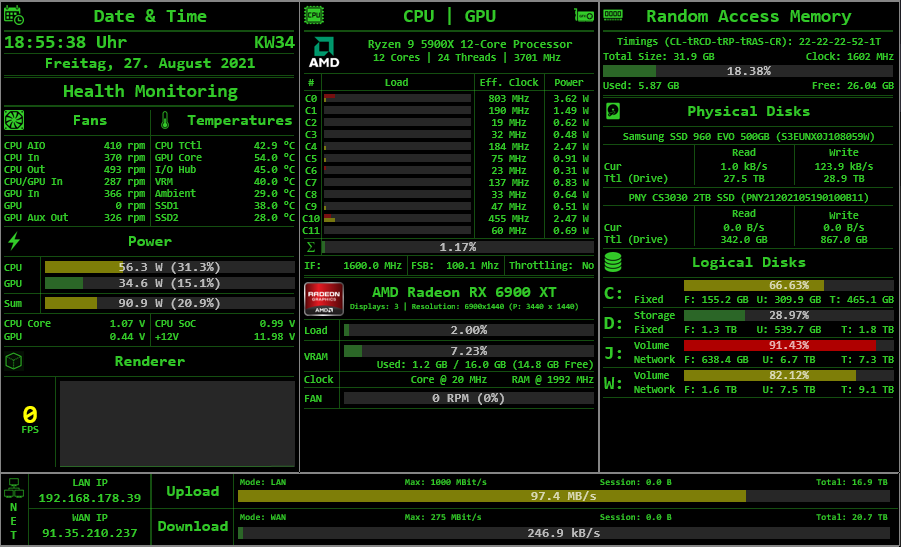
Task: Click the CPU chip icon left of CPU | GPU
Action: click(314, 14)
